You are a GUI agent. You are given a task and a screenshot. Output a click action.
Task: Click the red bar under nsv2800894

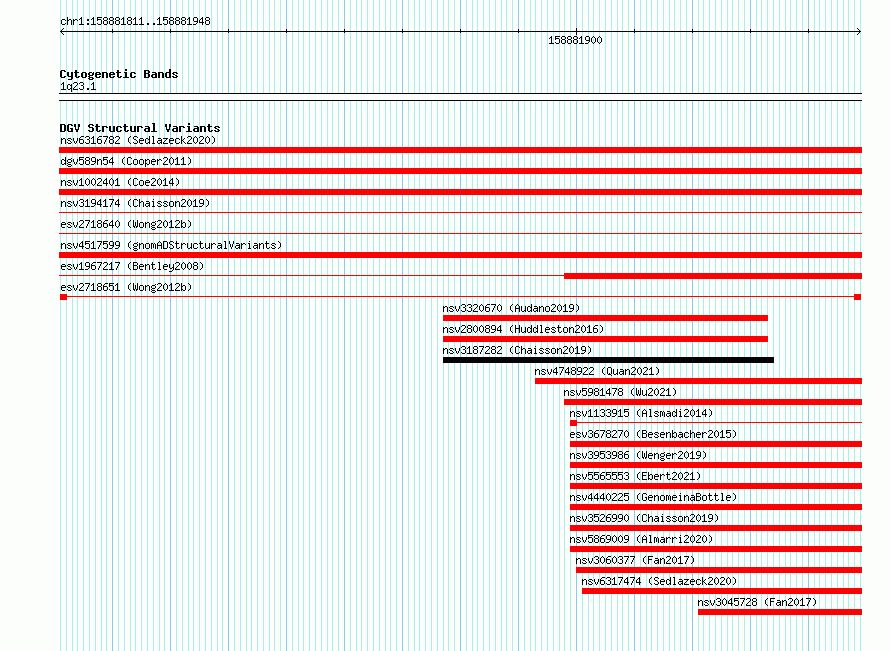pos(605,339)
